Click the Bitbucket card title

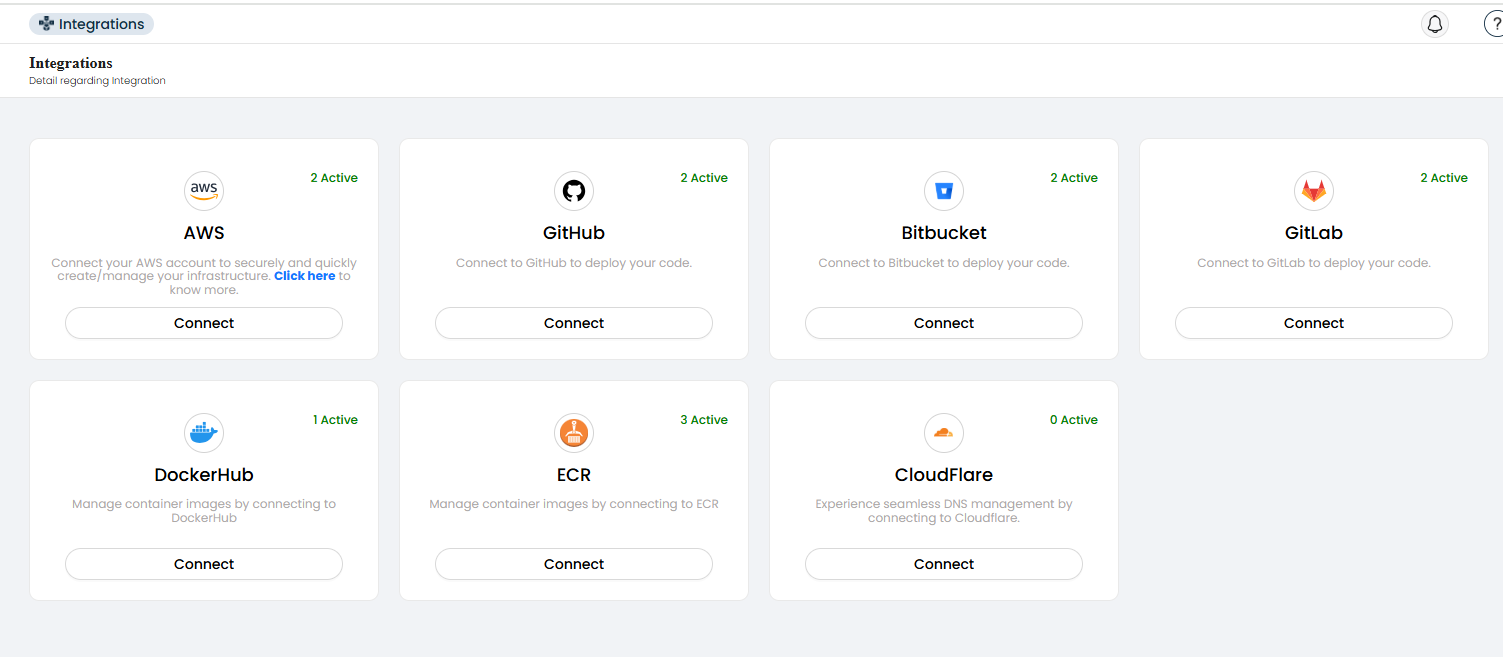tap(944, 233)
